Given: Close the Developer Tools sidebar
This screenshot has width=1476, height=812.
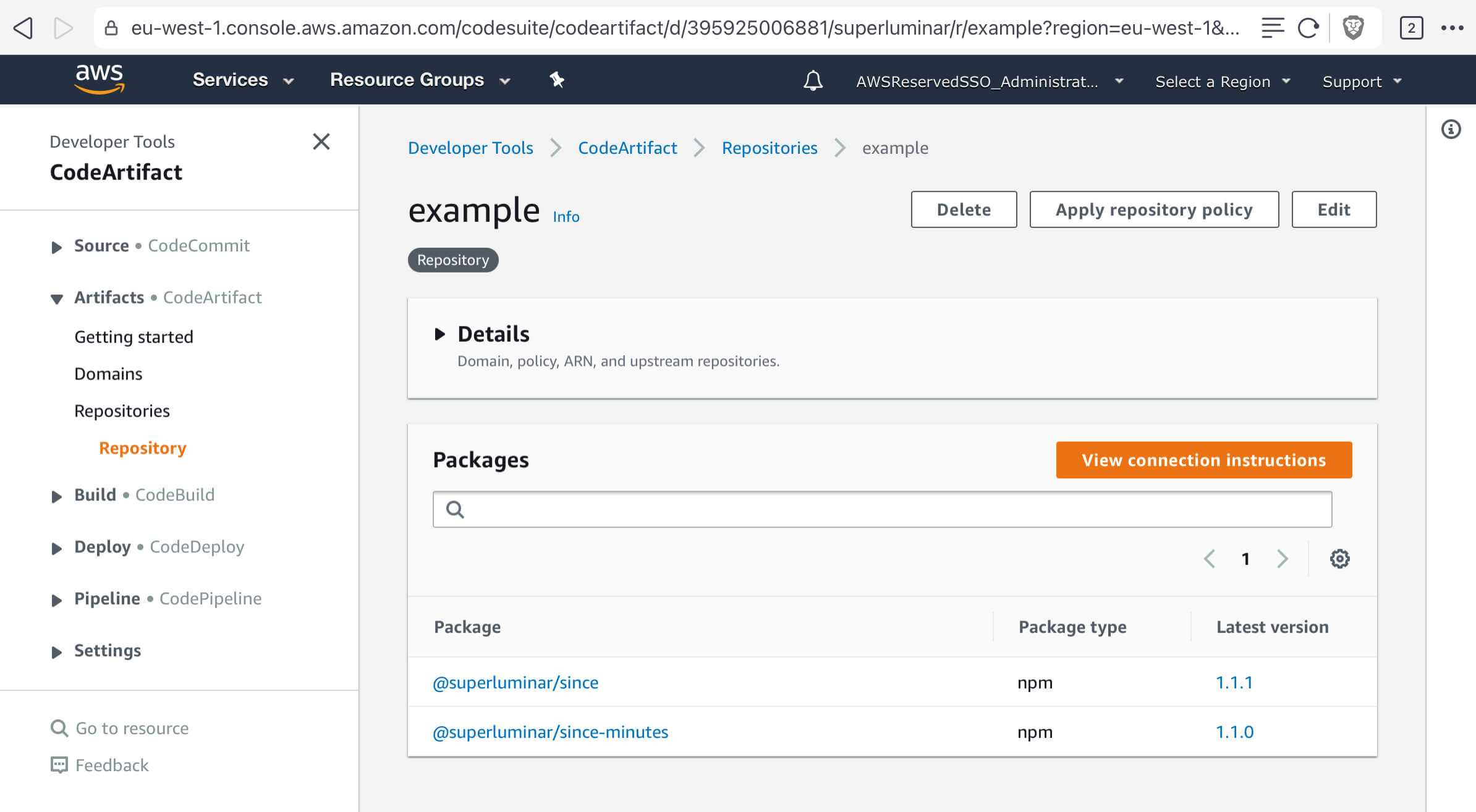Looking at the screenshot, I should tap(321, 142).
